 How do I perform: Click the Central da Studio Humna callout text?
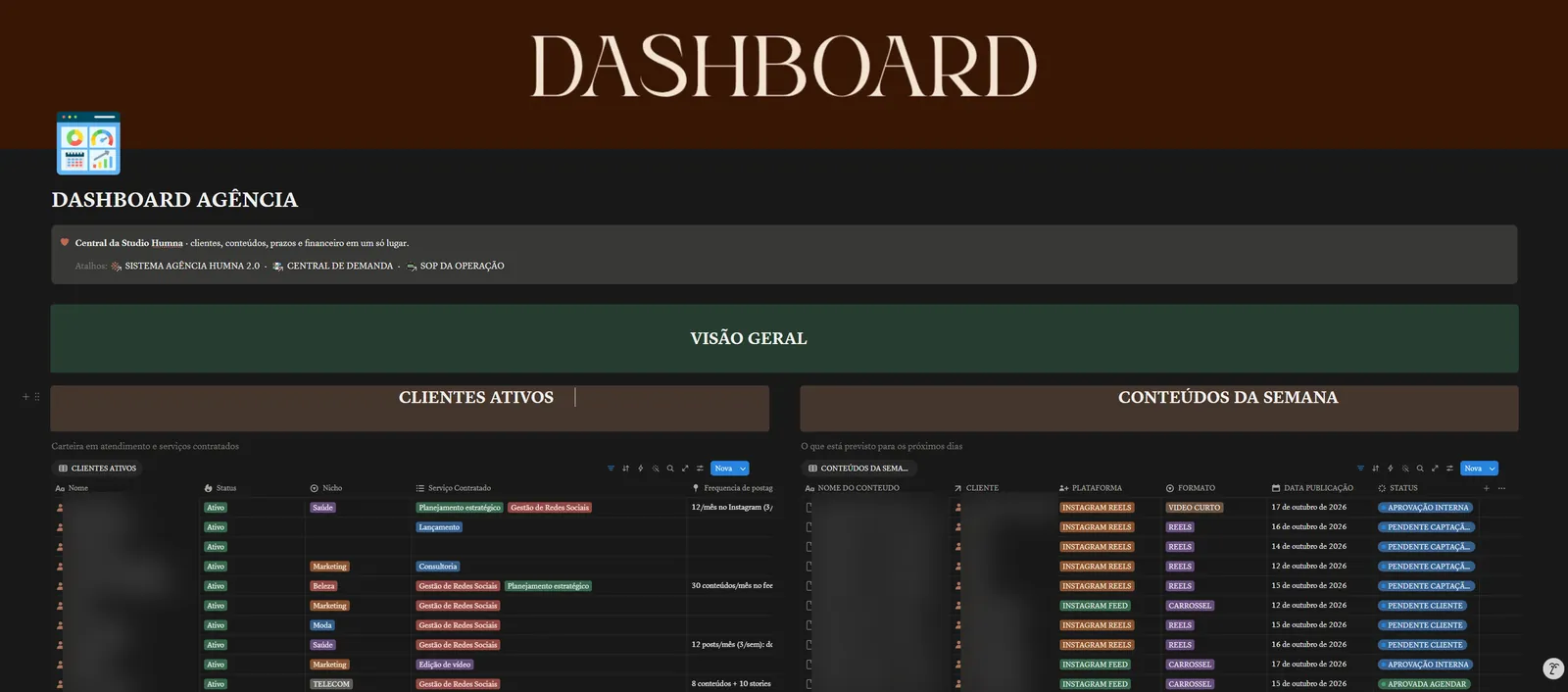242,243
